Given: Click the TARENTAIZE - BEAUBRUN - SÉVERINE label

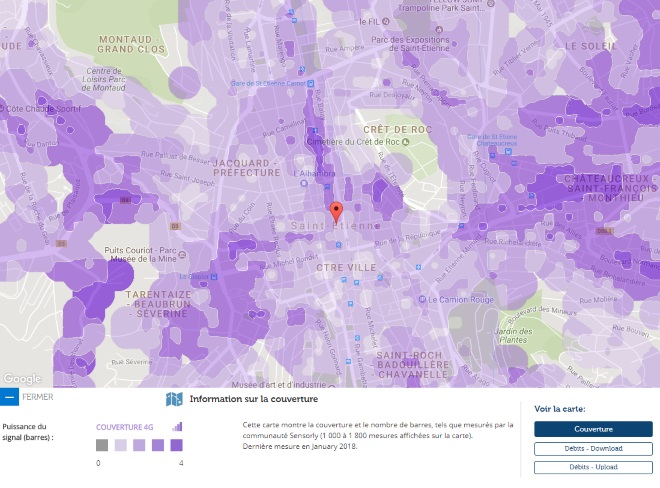Looking at the screenshot, I should pyautogui.click(x=159, y=304).
